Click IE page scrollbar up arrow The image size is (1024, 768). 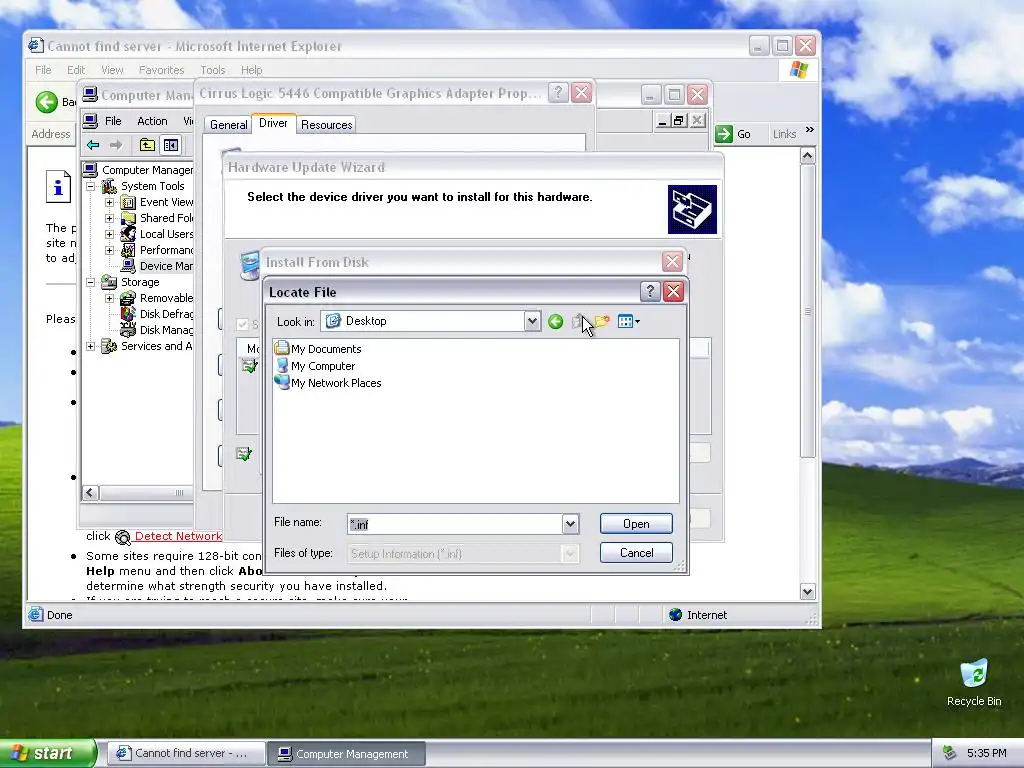pos(807,156)
